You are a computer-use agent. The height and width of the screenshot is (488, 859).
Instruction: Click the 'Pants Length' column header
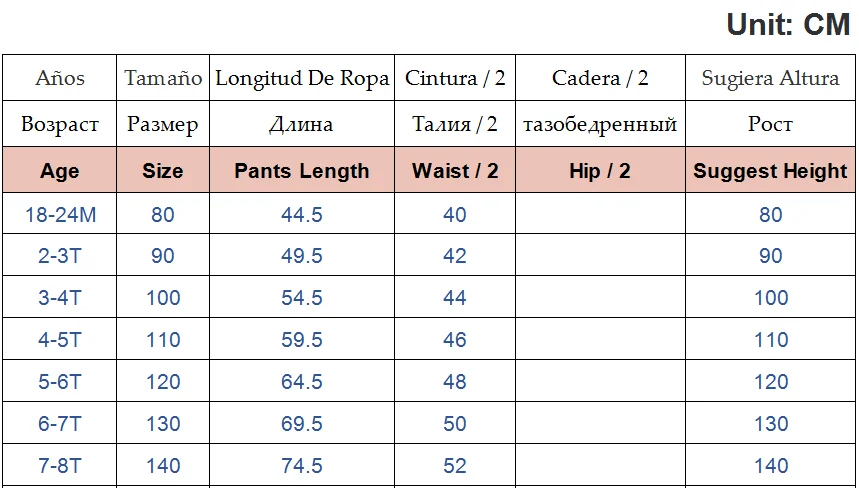point(302,171)
